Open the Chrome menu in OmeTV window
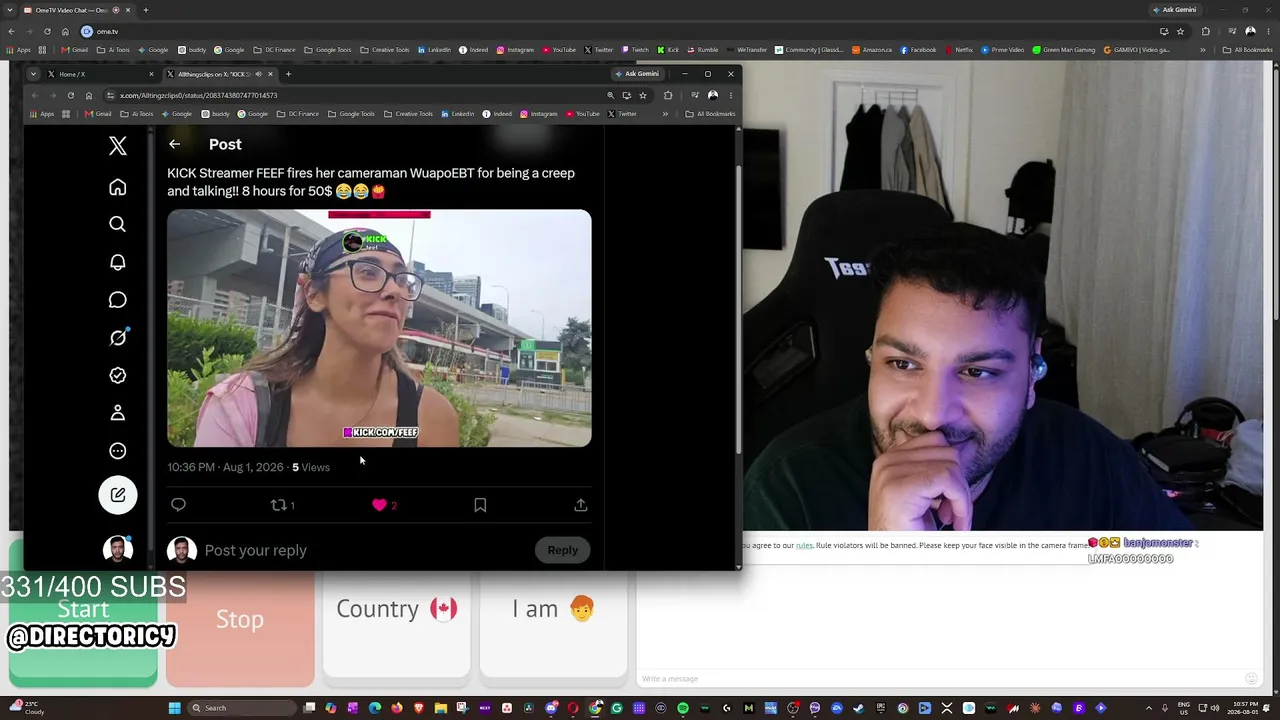Image resolution: width=1280 pixels, height=720 pixels. click(1268, 31)
